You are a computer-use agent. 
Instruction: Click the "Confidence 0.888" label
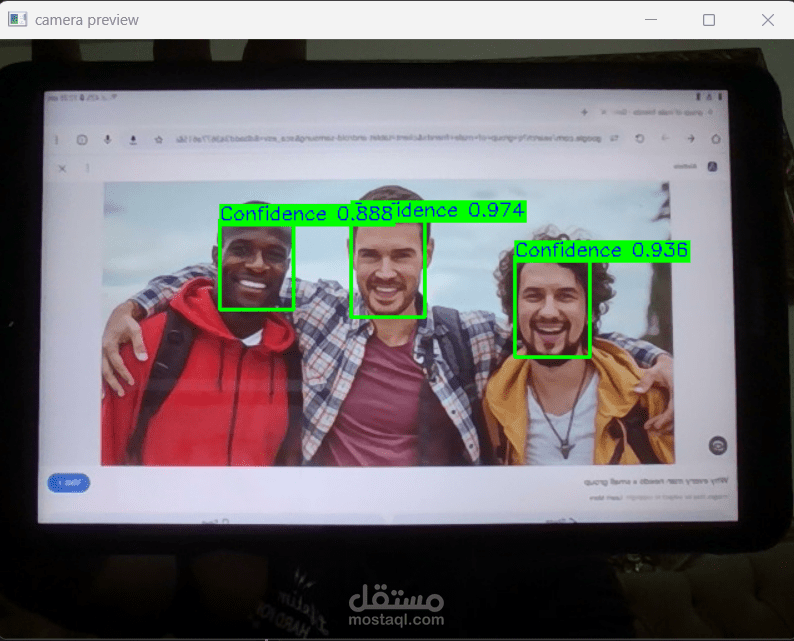(307, 214)
